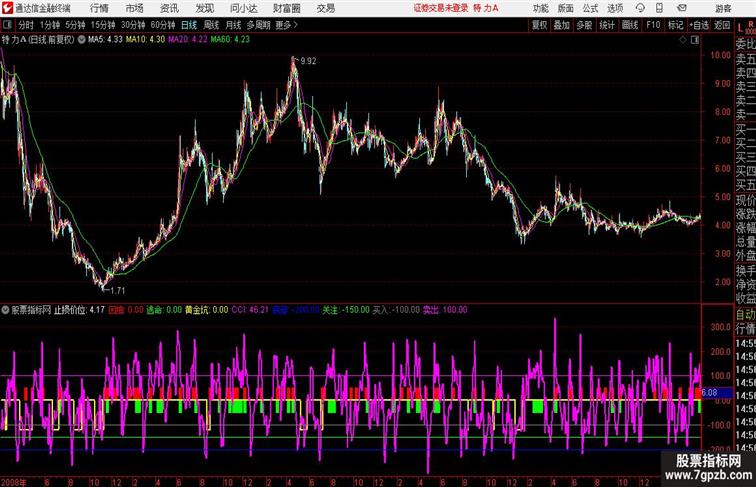Switch to the 分时 period tab
This screenshot has height=487, width=756.
coord(26,25)
